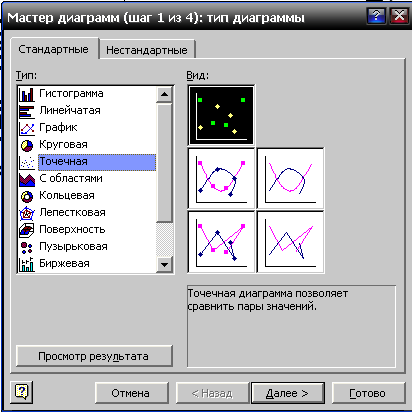Select the Гистограмма chart type icon
This screenshot has width=412, height=412.
(x=27, y=94)
